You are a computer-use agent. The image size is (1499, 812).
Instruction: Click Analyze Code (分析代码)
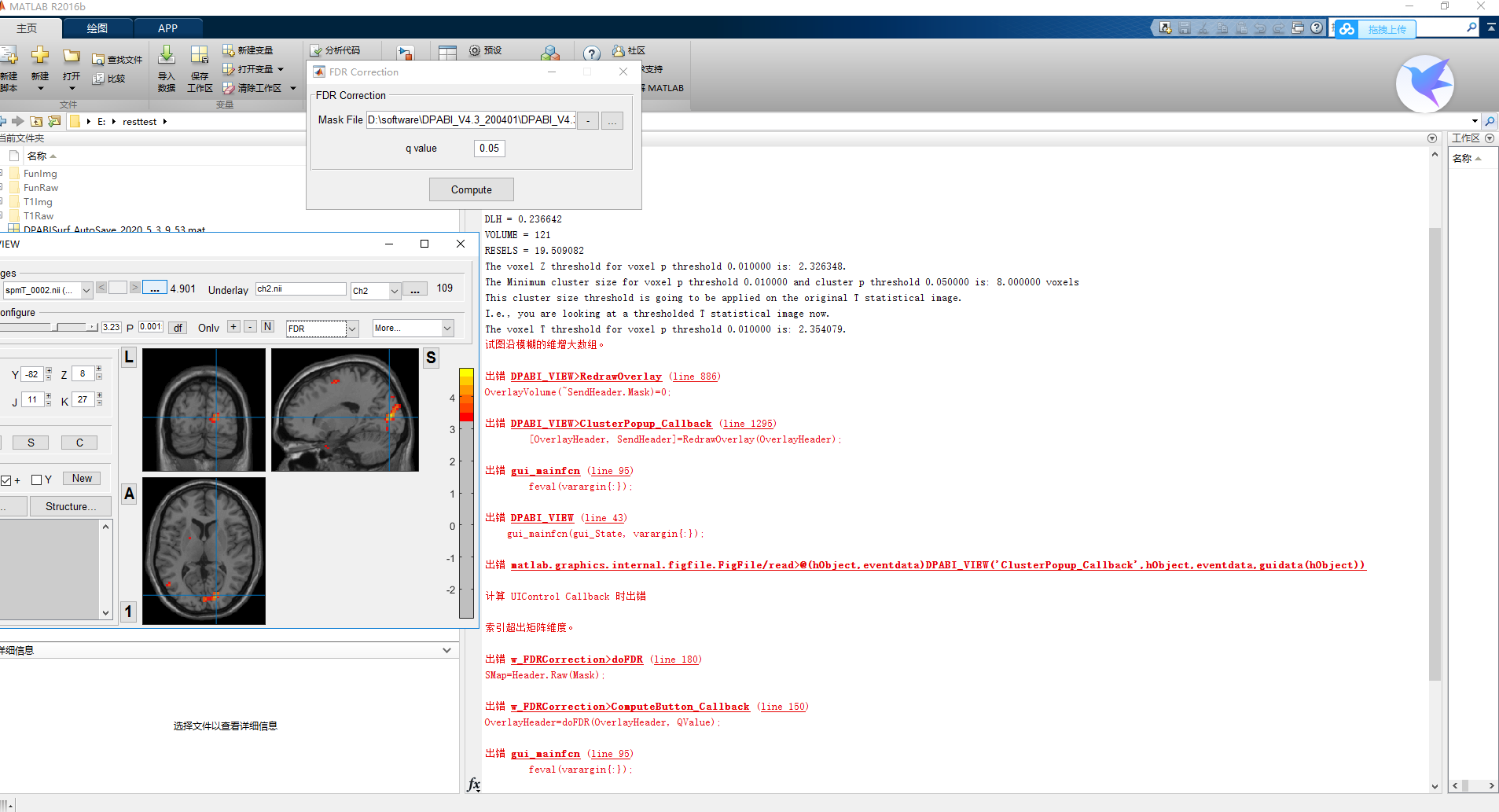click(335, 50)
